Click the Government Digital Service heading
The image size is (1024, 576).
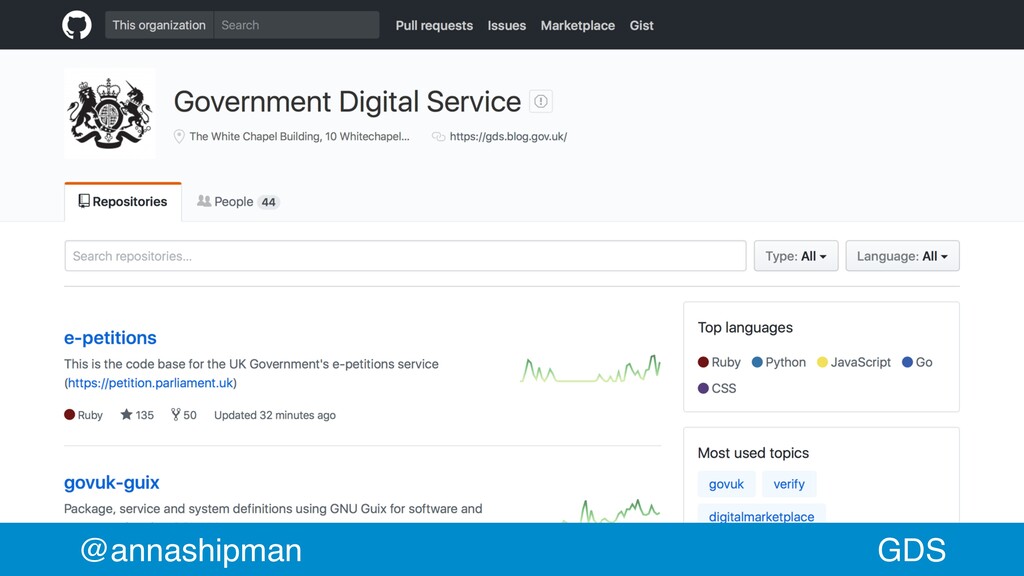(x=347, y=102)
